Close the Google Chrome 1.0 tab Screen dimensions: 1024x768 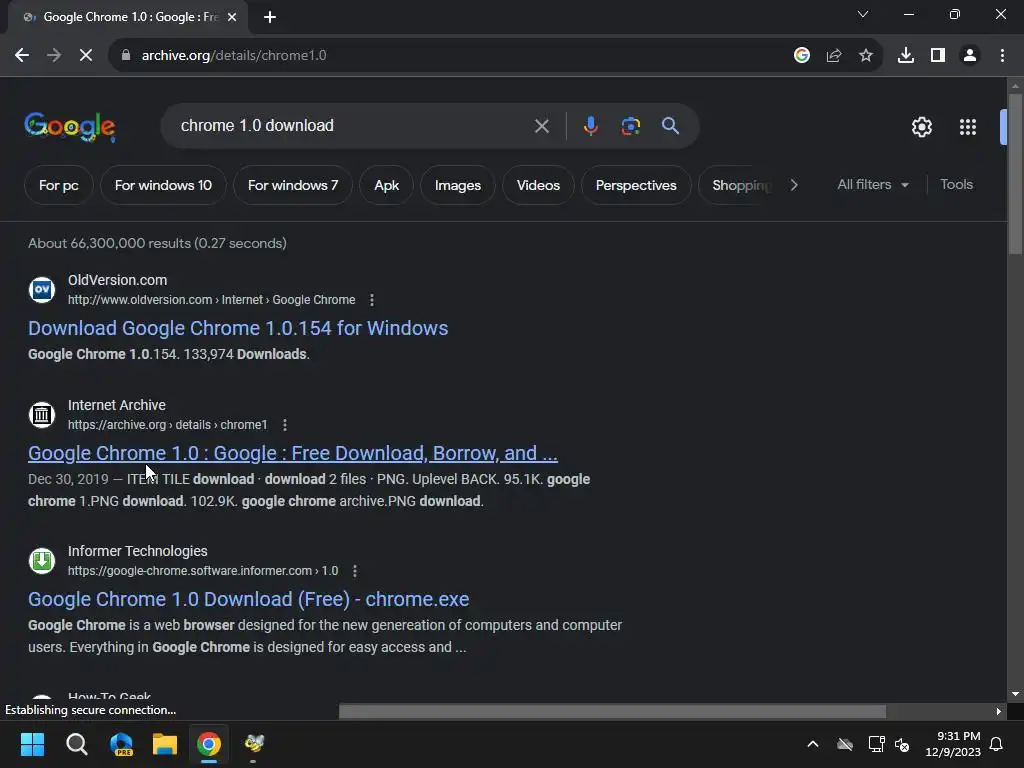[x=232, y=17]
